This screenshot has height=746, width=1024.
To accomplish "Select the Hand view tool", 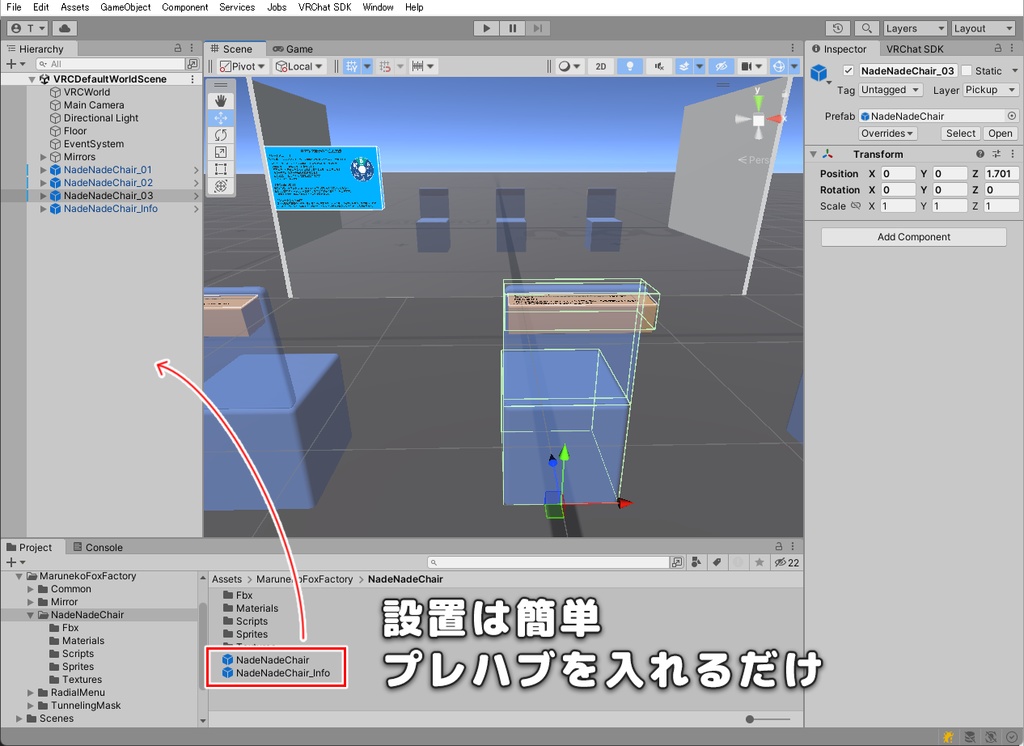I will [221, 101].
